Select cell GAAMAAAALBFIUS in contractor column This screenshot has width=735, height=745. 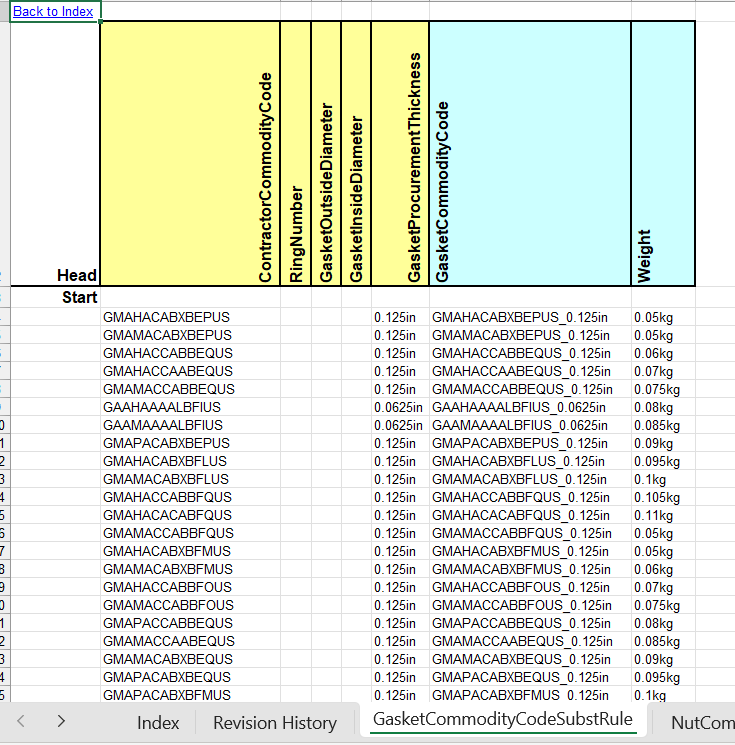click(190, 426)
